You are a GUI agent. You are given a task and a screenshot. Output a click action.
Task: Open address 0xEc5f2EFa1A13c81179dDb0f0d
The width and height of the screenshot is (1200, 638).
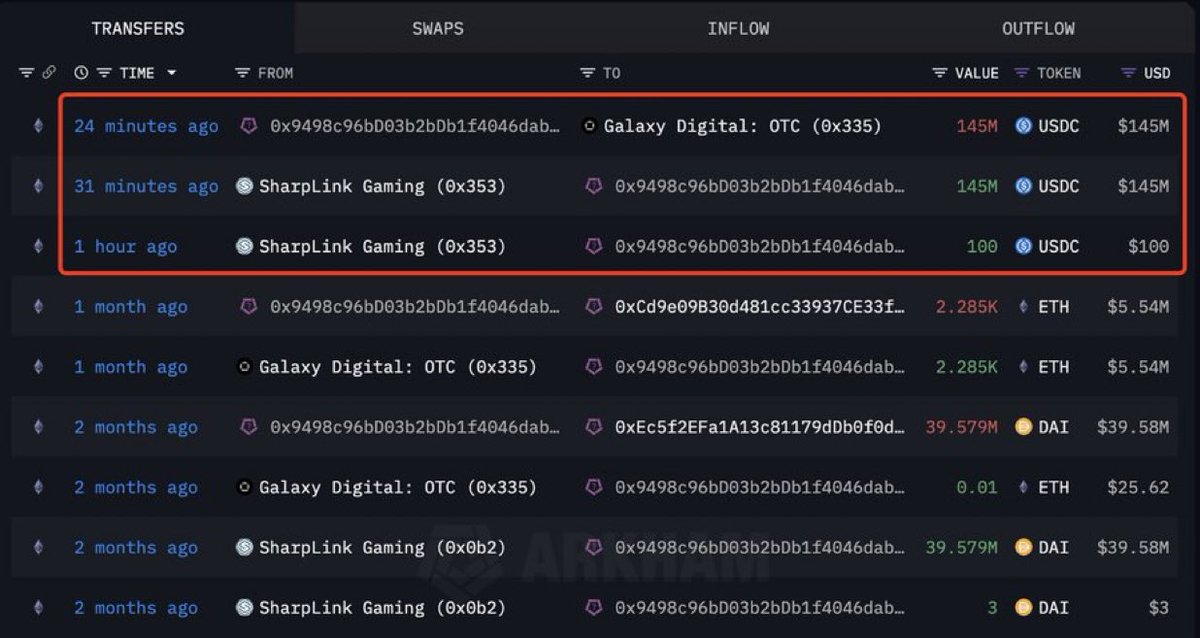coord(759,427)
